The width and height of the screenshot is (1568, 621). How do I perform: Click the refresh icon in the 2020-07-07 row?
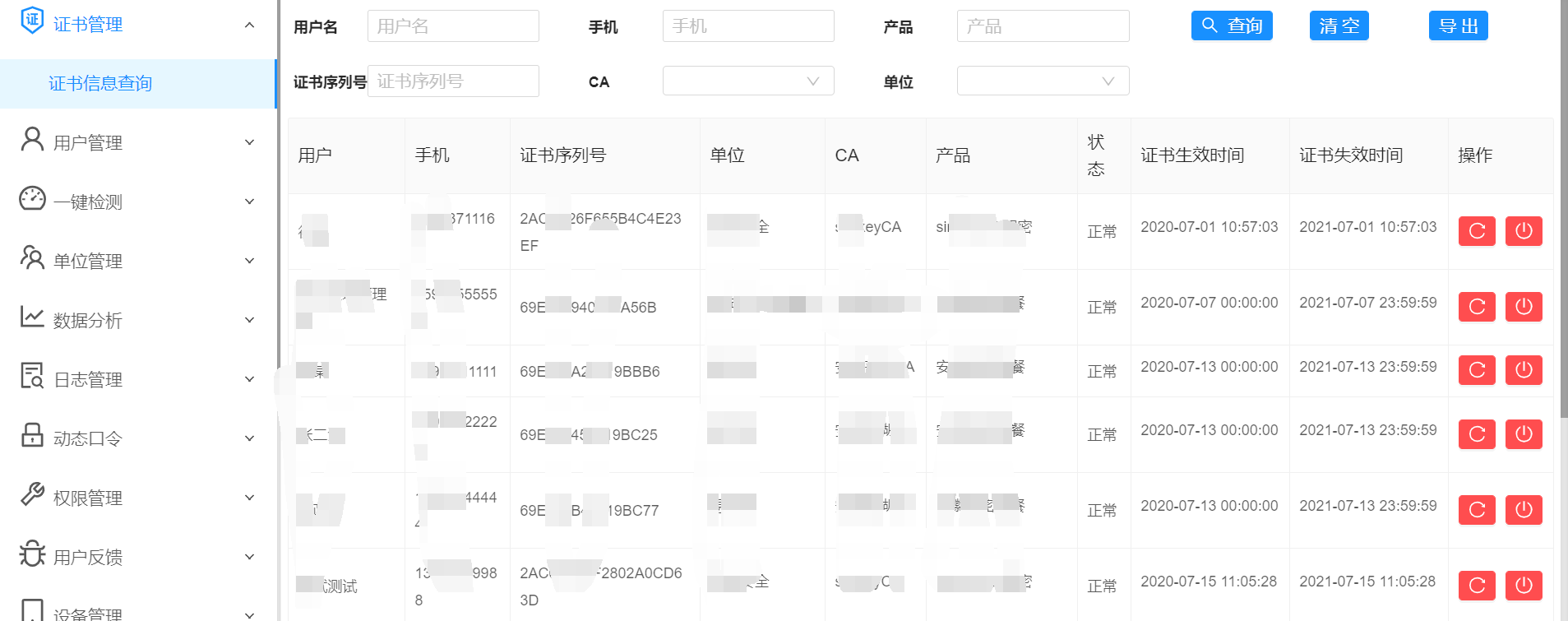pyautogui.click(x=1476, y=307)
